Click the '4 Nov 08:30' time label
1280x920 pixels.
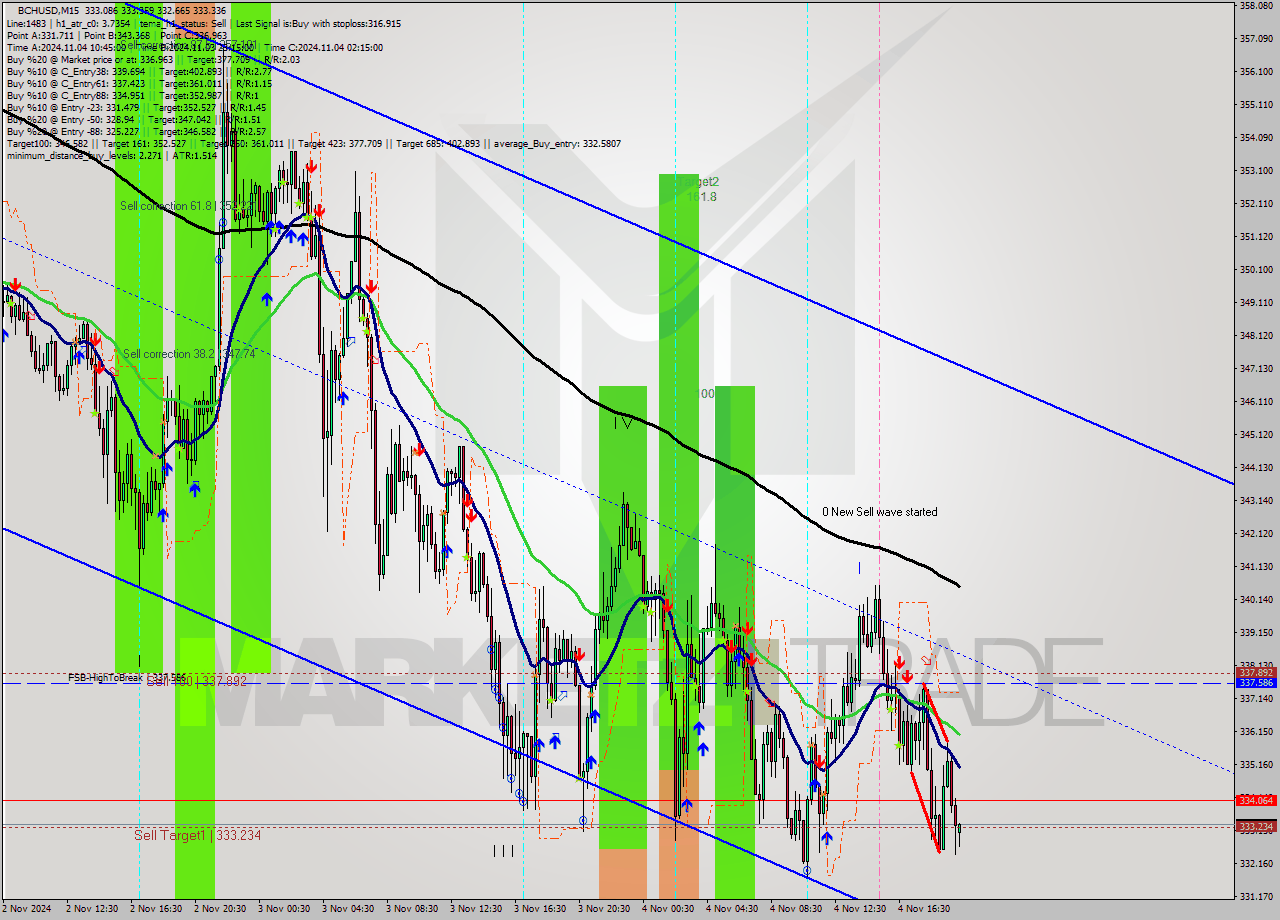click(798, 909)
